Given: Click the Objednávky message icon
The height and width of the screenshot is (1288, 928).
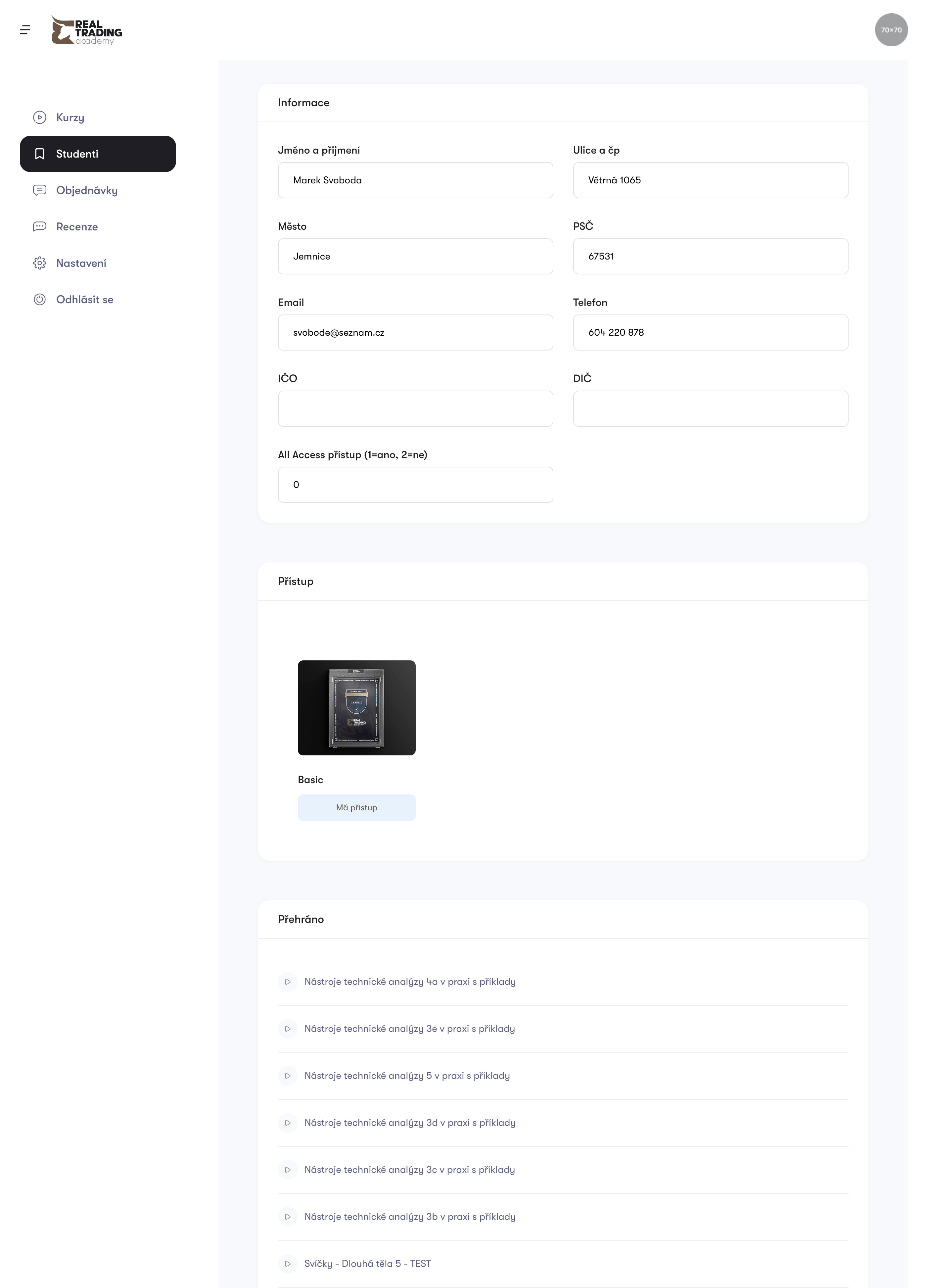Looking at the screenshot, I should pos(40,190).
